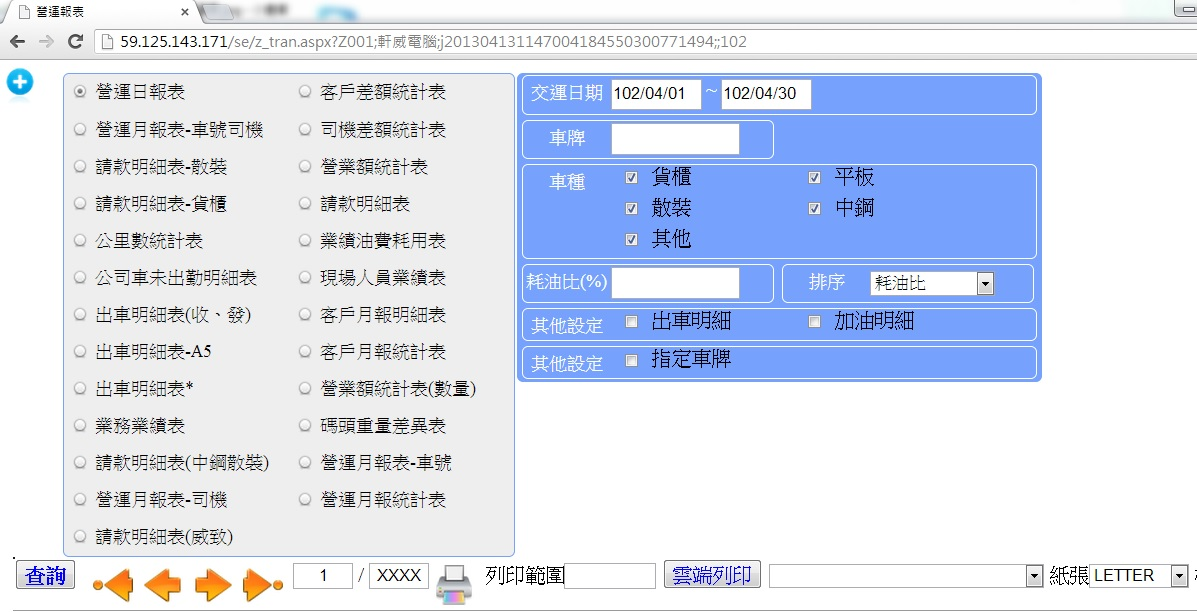Select 請款明細表(中鋼散裝) radio option
The width and height of the screenshot is (1197, 612).
pyautogui.click(x=79, y=462)
